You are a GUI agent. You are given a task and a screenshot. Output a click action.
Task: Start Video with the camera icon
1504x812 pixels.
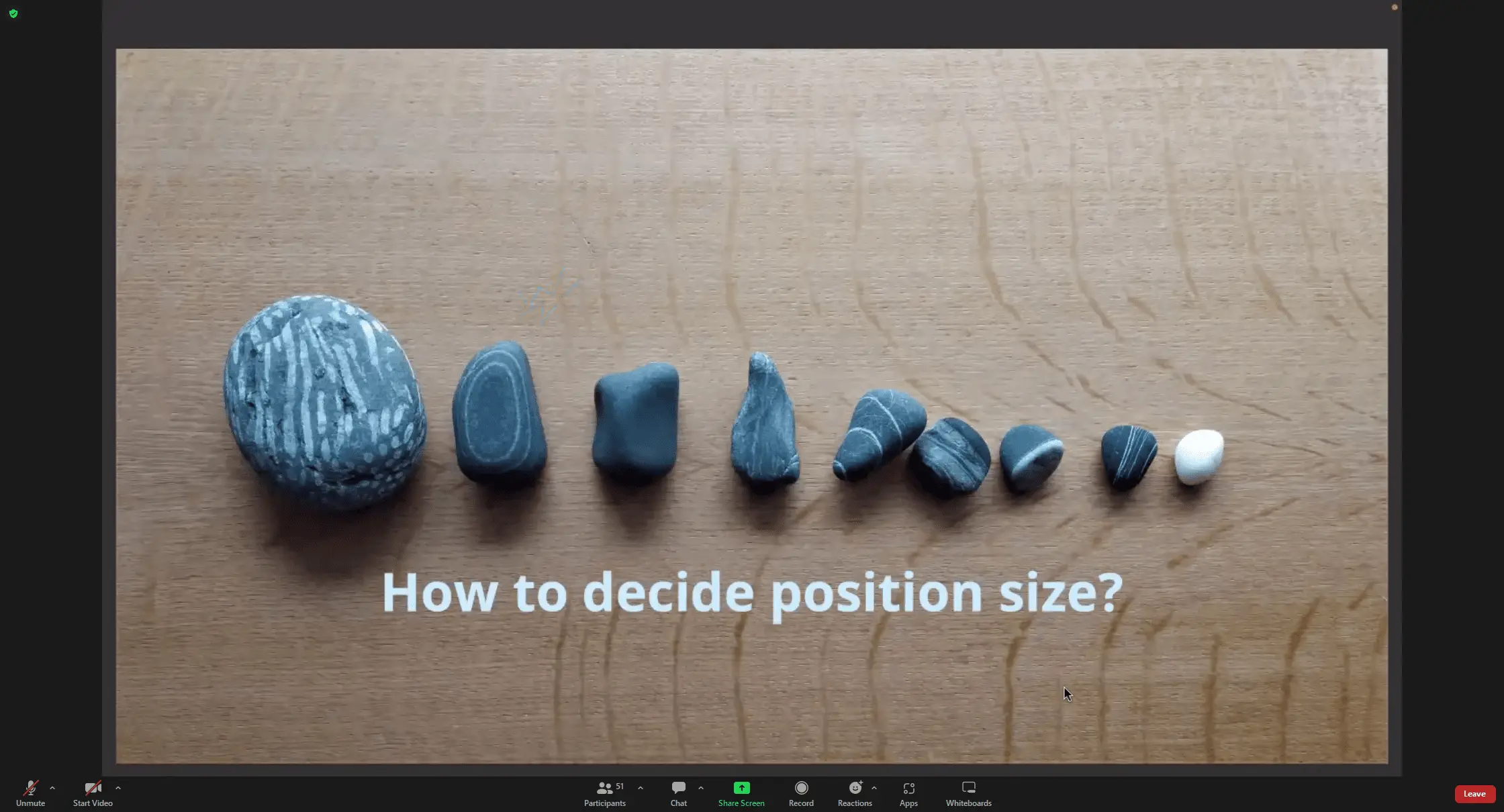point(93,789)
